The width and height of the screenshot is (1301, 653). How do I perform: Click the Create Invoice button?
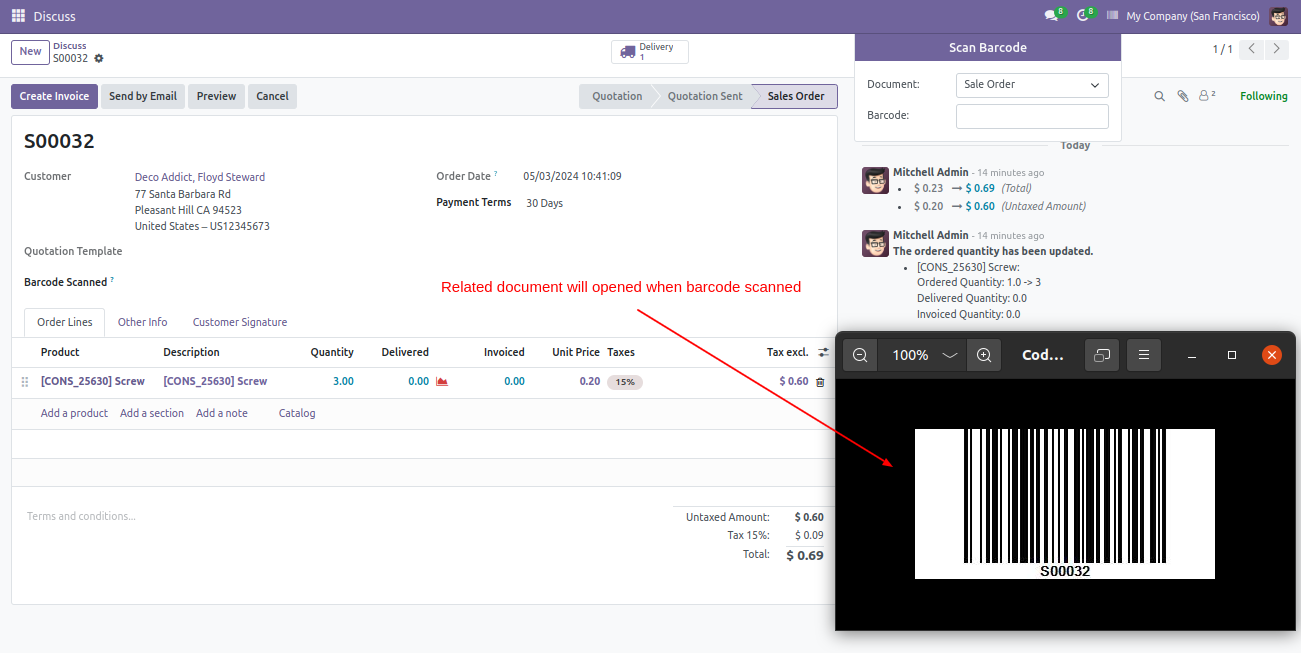(54, 97)
